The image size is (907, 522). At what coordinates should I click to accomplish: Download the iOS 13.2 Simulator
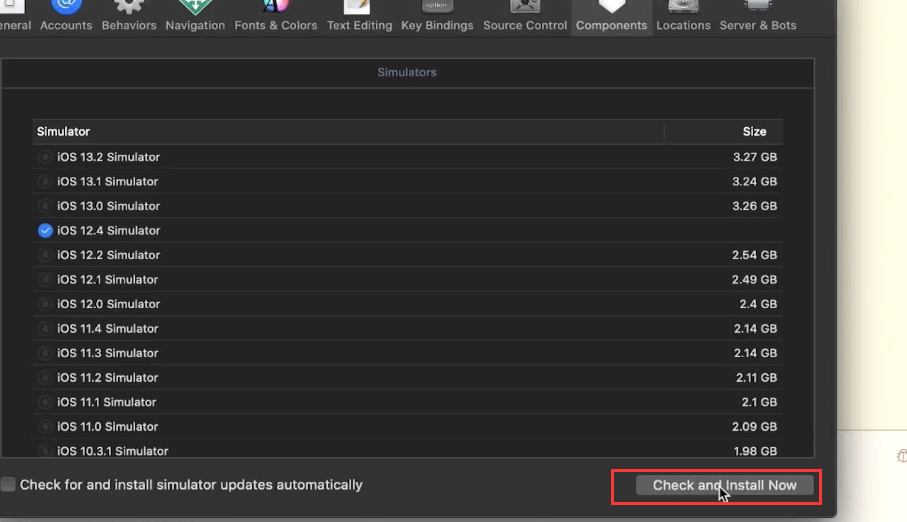coord(45,157)
